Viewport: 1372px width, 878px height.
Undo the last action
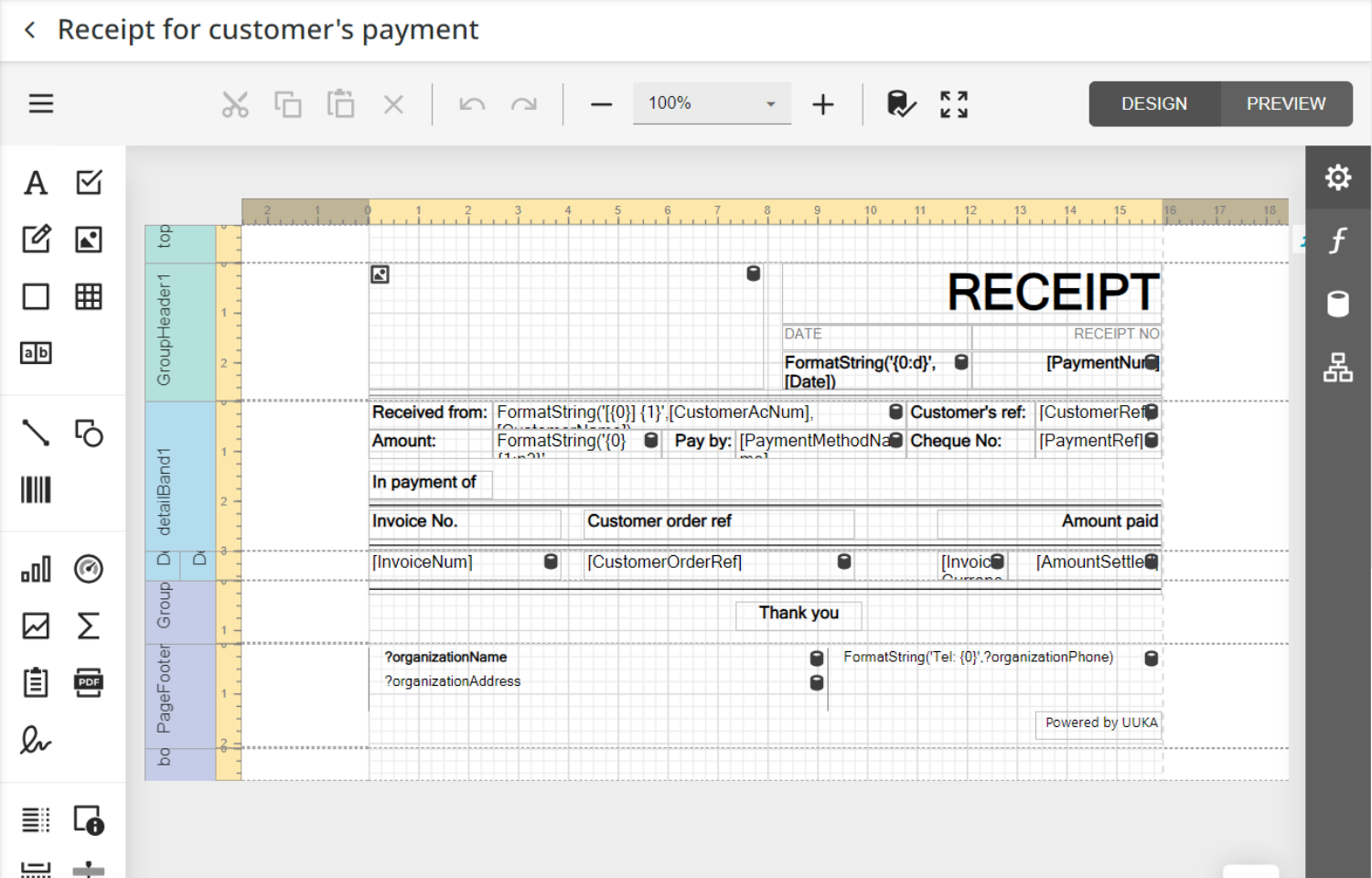pos(472,104)
